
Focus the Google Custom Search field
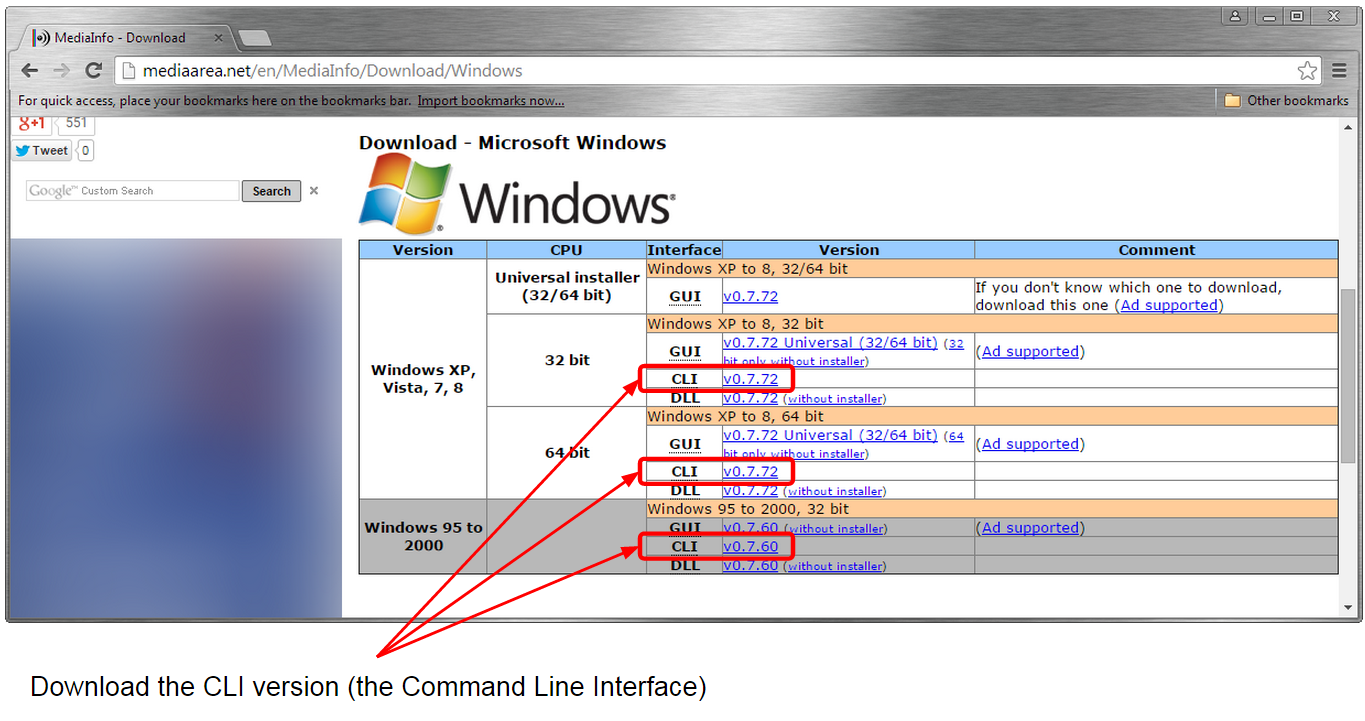coord(133,190)
